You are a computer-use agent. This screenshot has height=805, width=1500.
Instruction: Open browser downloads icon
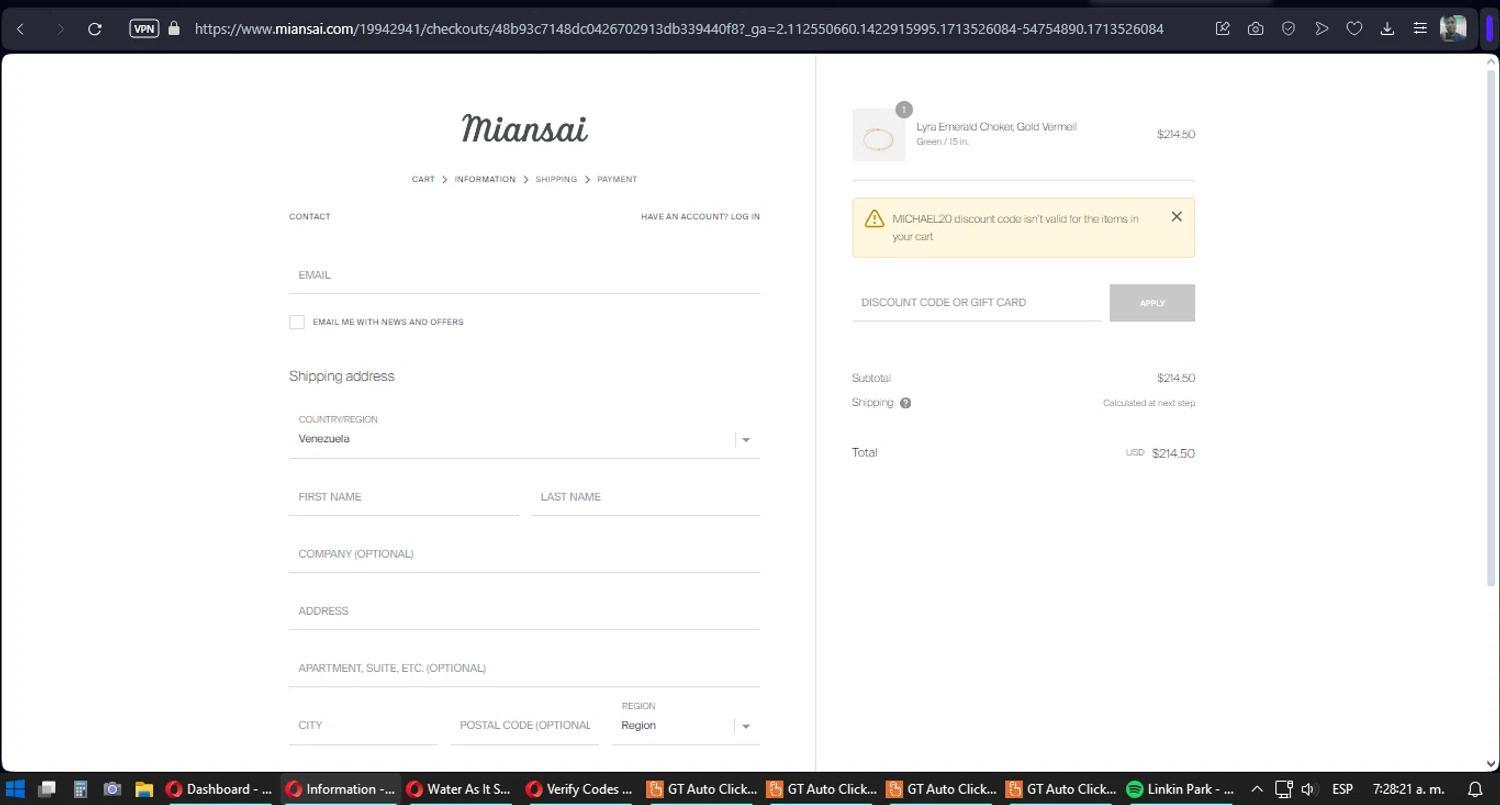point(1387,29)
